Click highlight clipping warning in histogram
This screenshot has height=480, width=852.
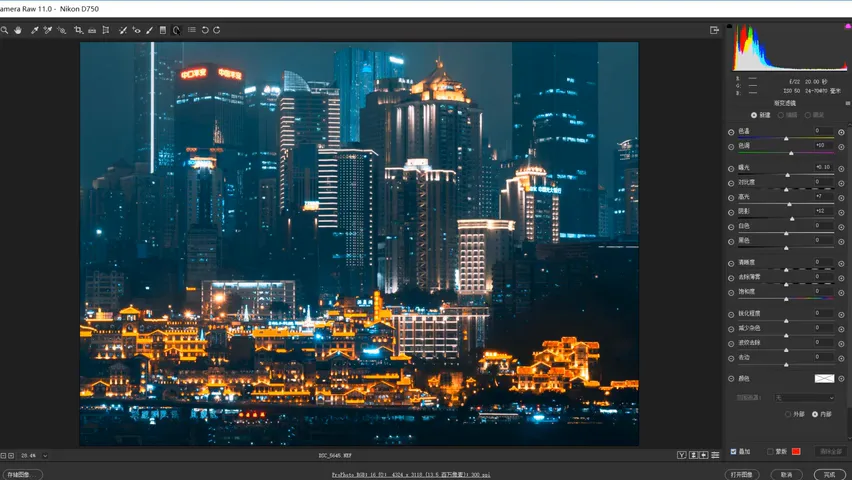pyautogui.click(x=848, y=26)
